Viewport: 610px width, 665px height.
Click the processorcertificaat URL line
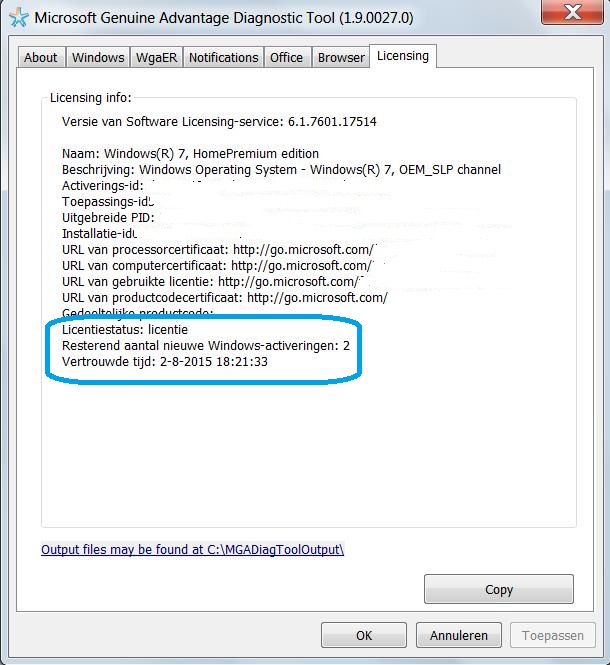click(218, 250)
